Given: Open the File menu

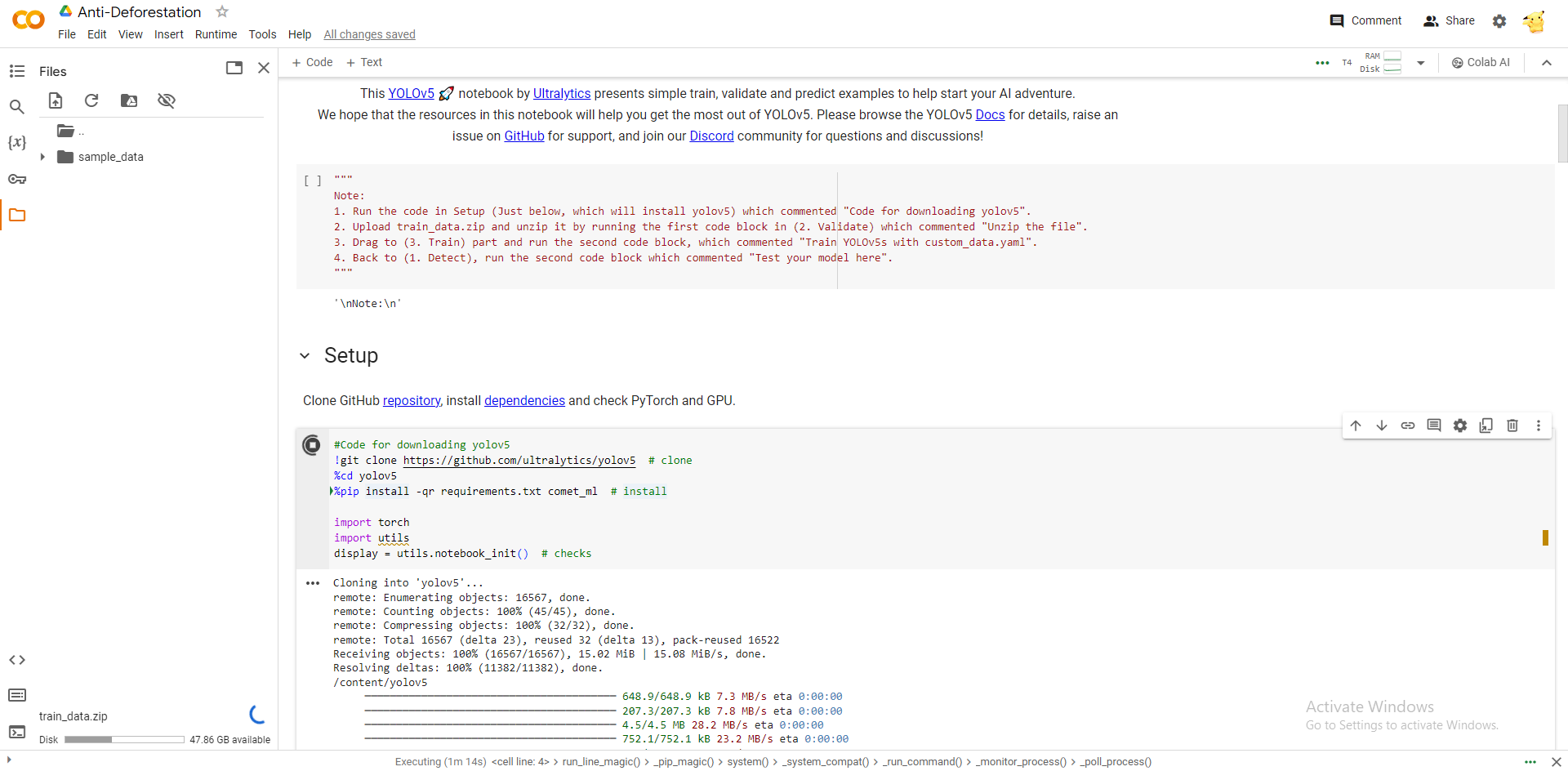Looking at the screenshot, I should click(x=67, y=34).
